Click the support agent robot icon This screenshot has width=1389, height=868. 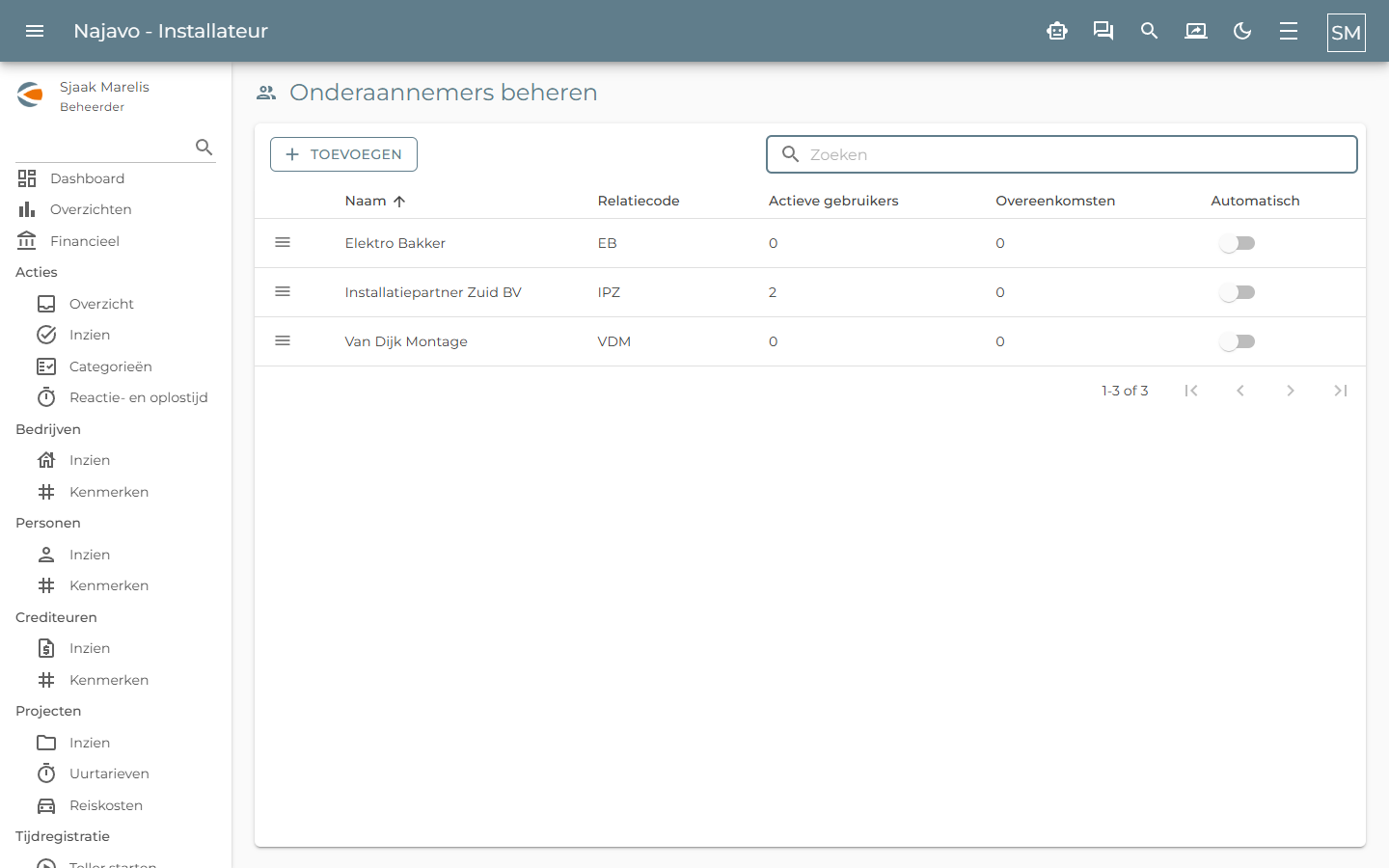point(1057,31)
